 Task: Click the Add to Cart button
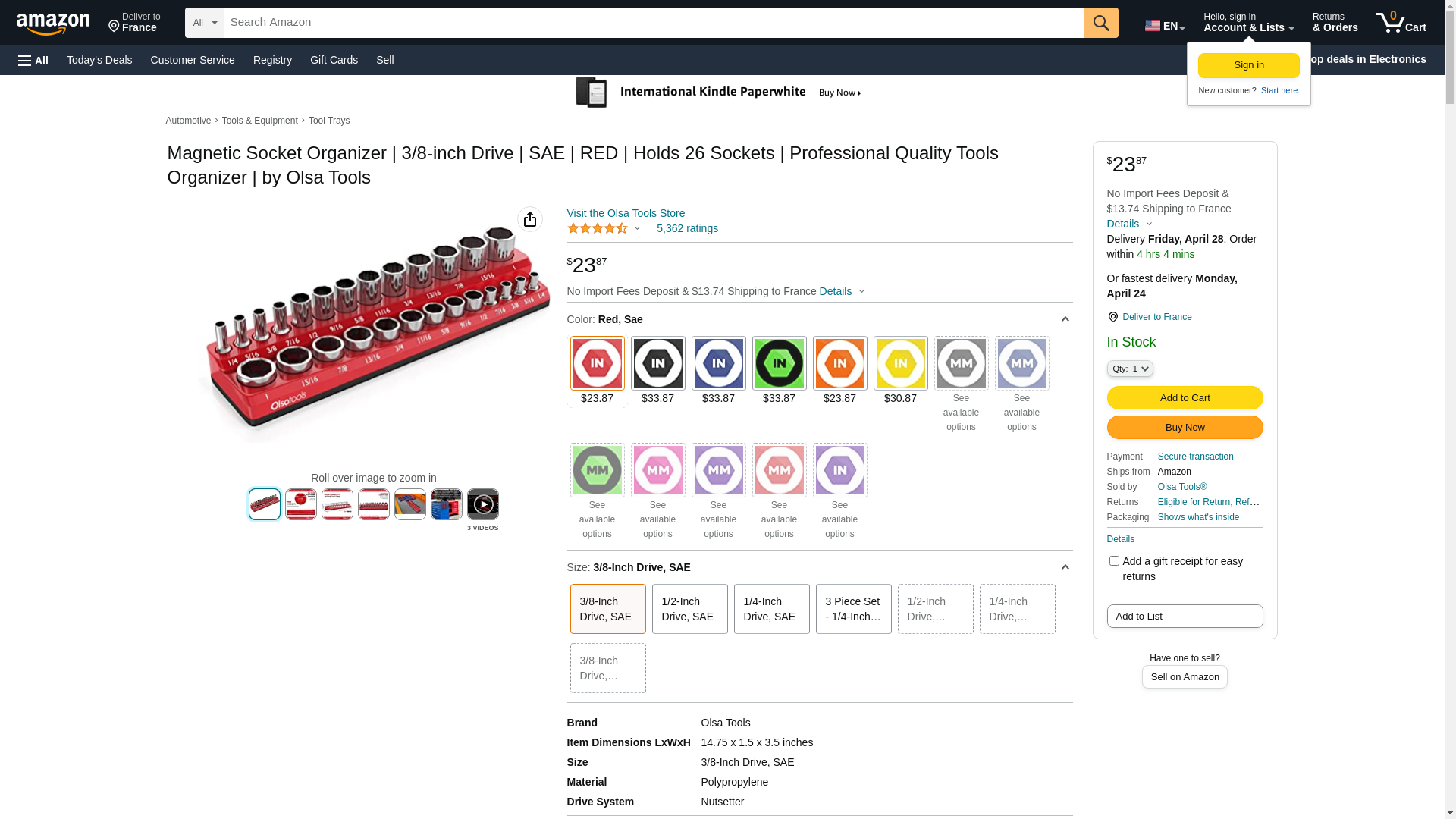1184,398
